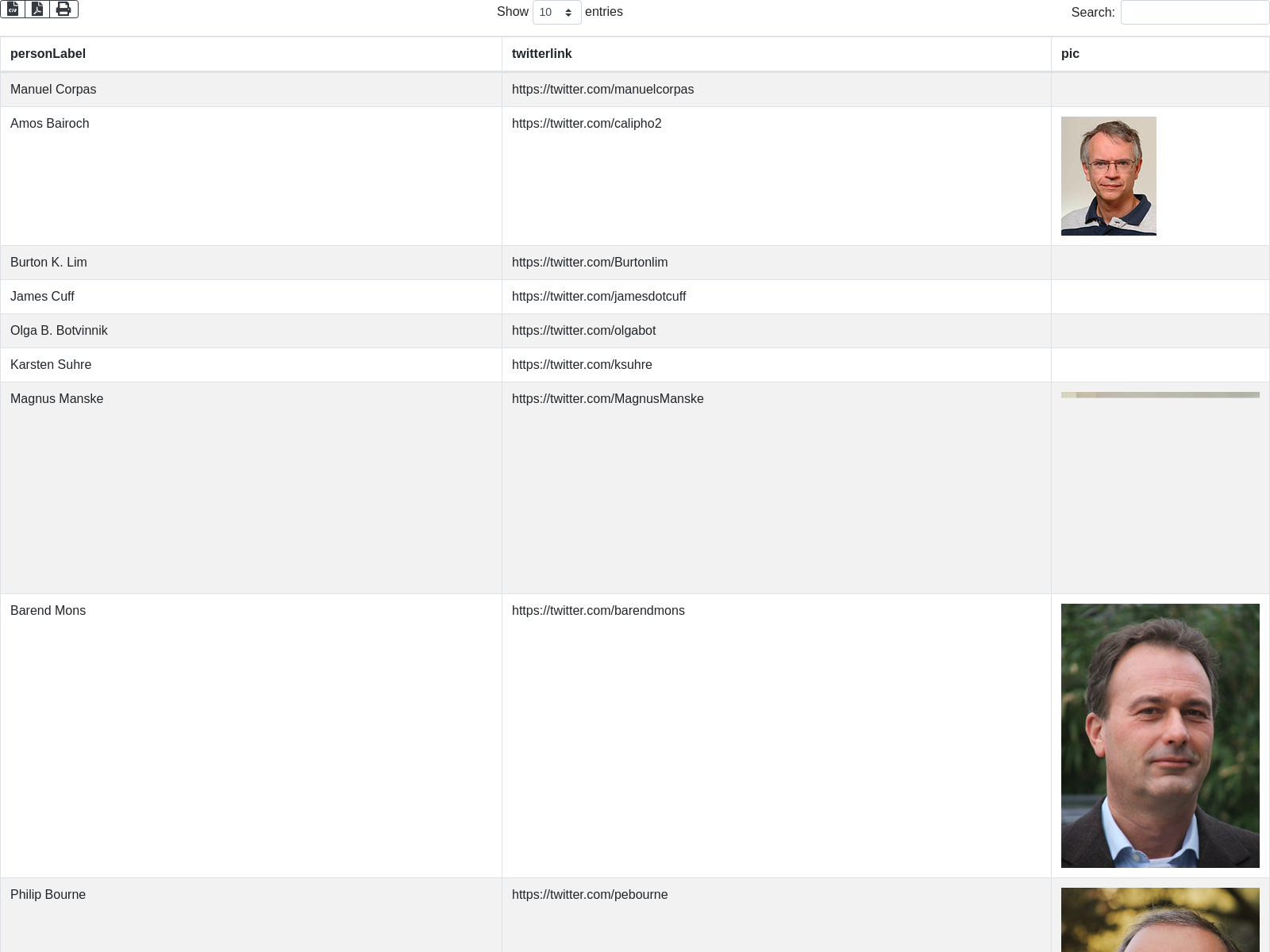Screen dimensions: 1270x952
Task: Click the olgabot Twitter URL
Action: (x=583, y=331)
